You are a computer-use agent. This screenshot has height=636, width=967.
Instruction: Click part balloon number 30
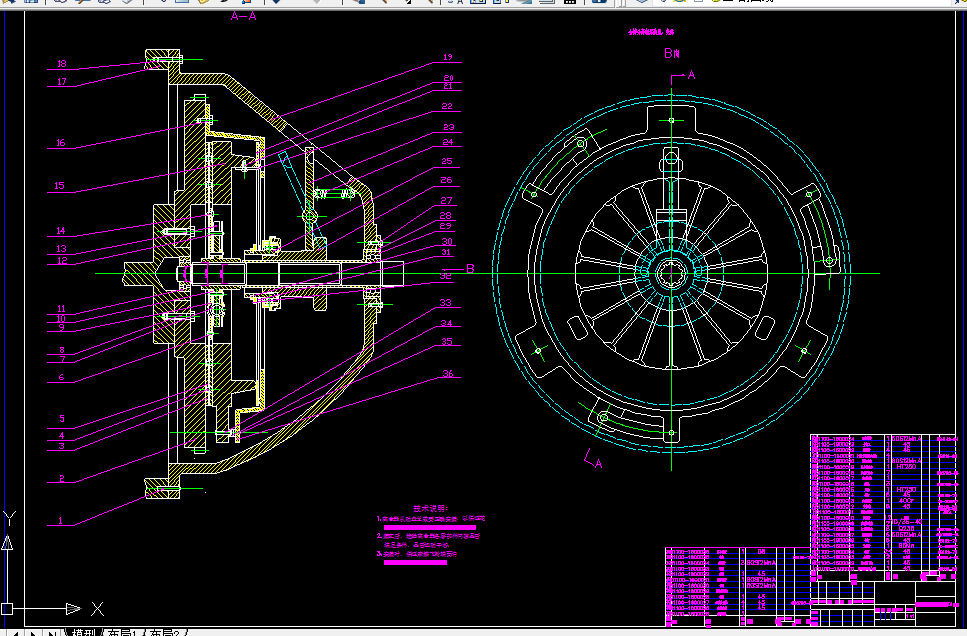(447, 241)
